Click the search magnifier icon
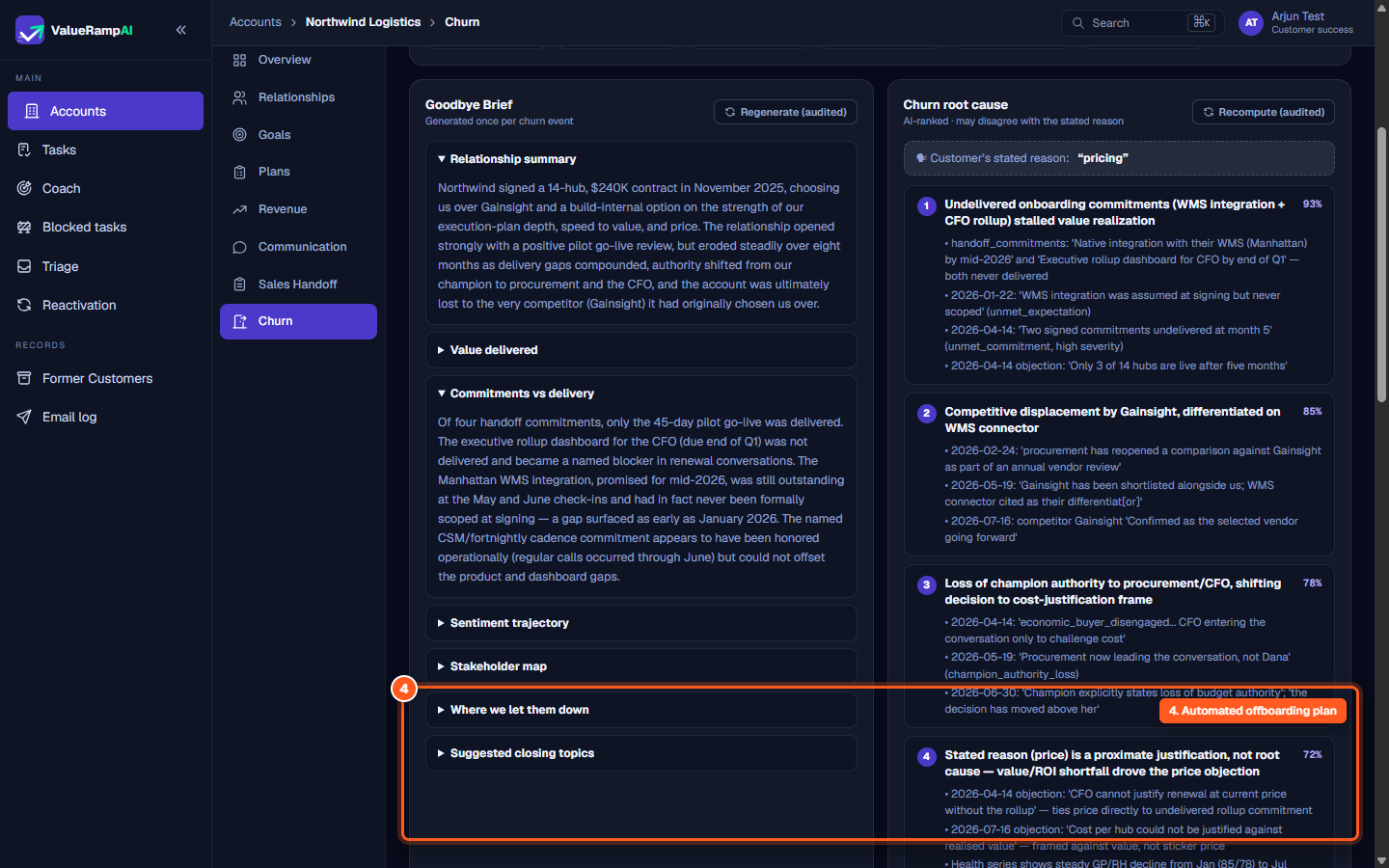The height and width of the screenshot is (868, 1389). click(x=1078, y=23)
